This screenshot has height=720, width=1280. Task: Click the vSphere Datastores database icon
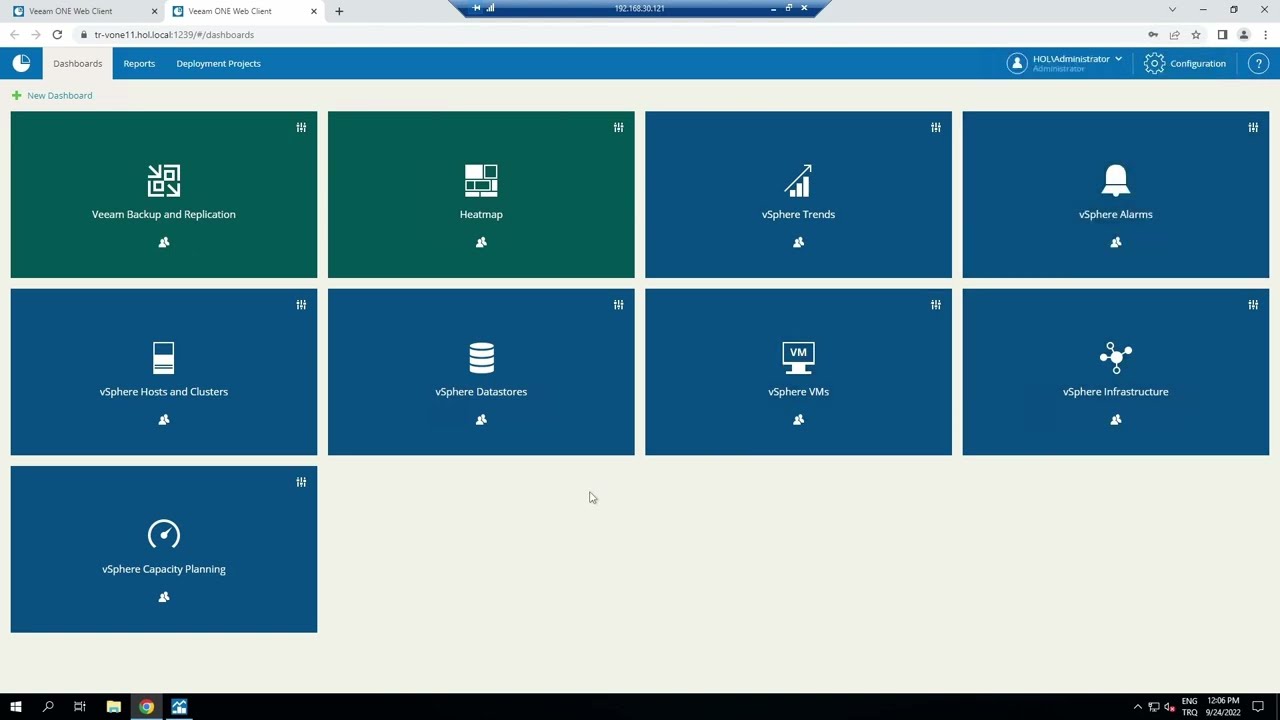click(x=481, y=358)
